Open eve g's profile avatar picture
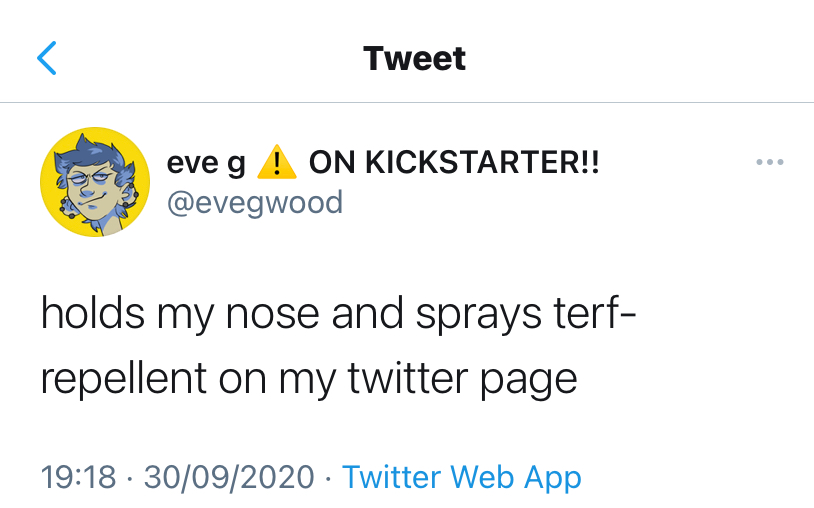814x508 pixels. pos(87,182)
